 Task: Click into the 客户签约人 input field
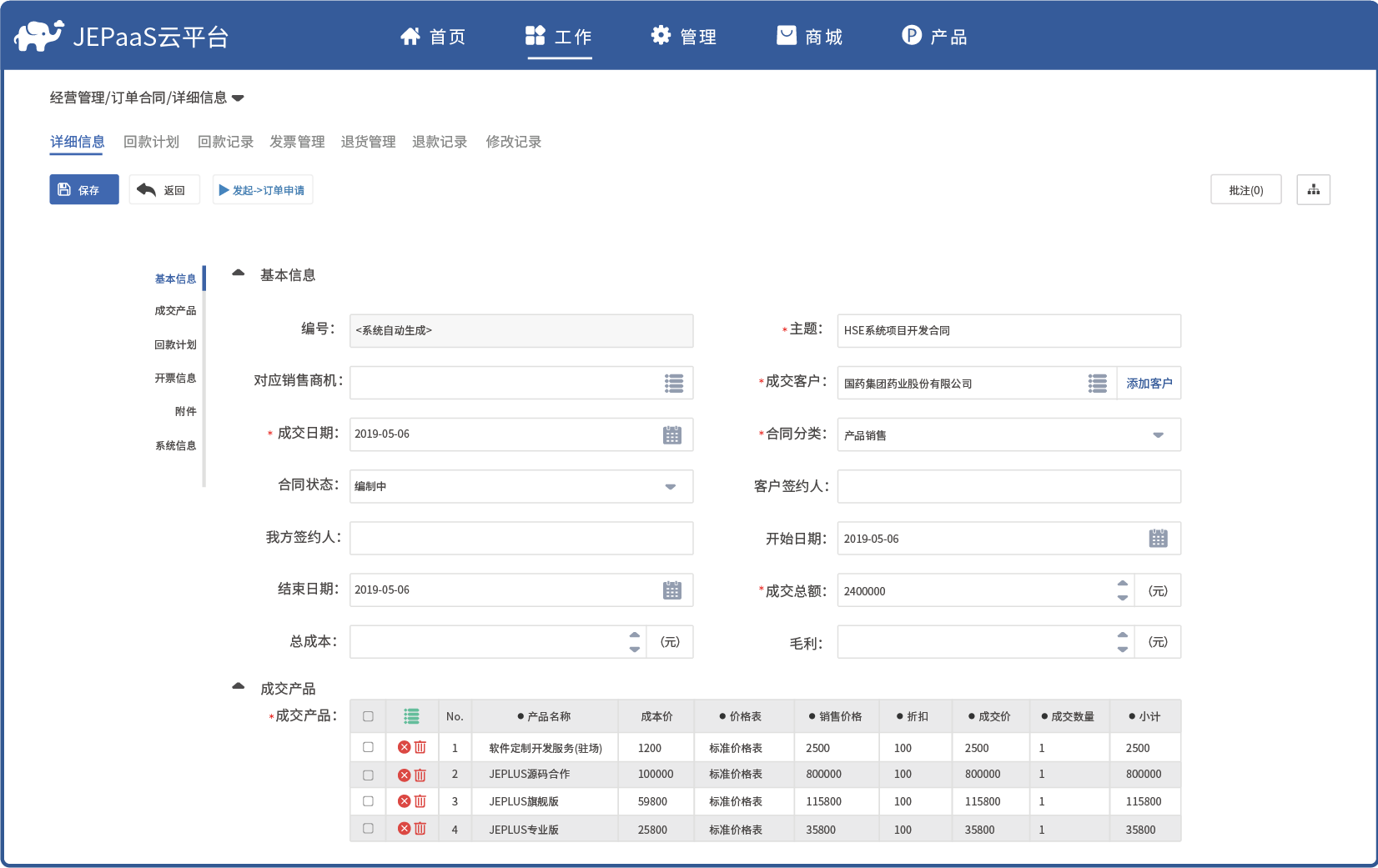click(1008, 487)
